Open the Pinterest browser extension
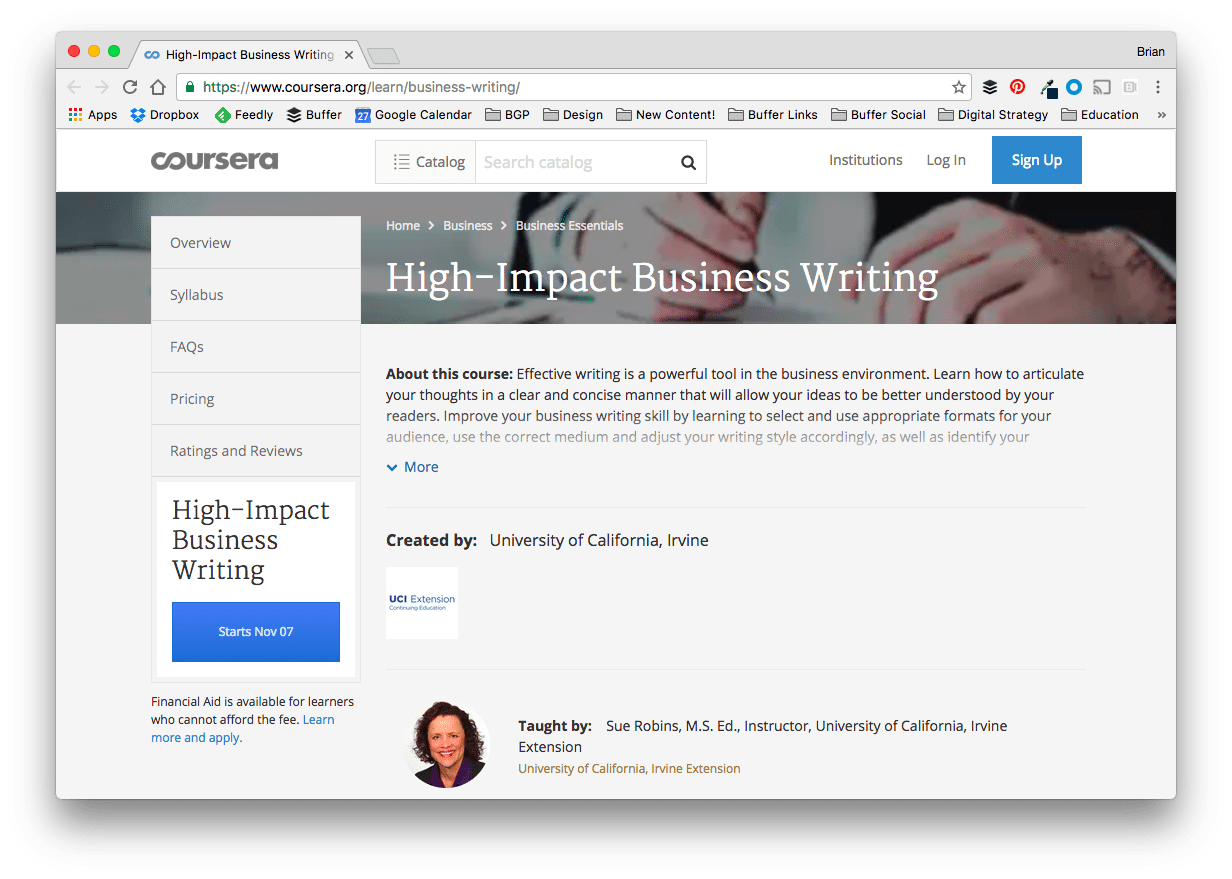Image resolution: width=1232 pixels, height=879 pixels. [1017, 87]
